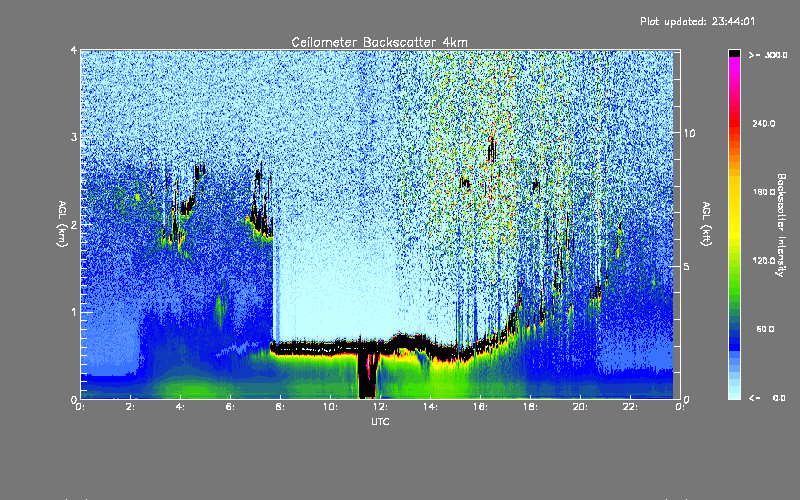Image resolution: width=800 pixels, height=500 pixels.
Task: Click the right axis label 'AGL (kft)'
Action: 706,224
